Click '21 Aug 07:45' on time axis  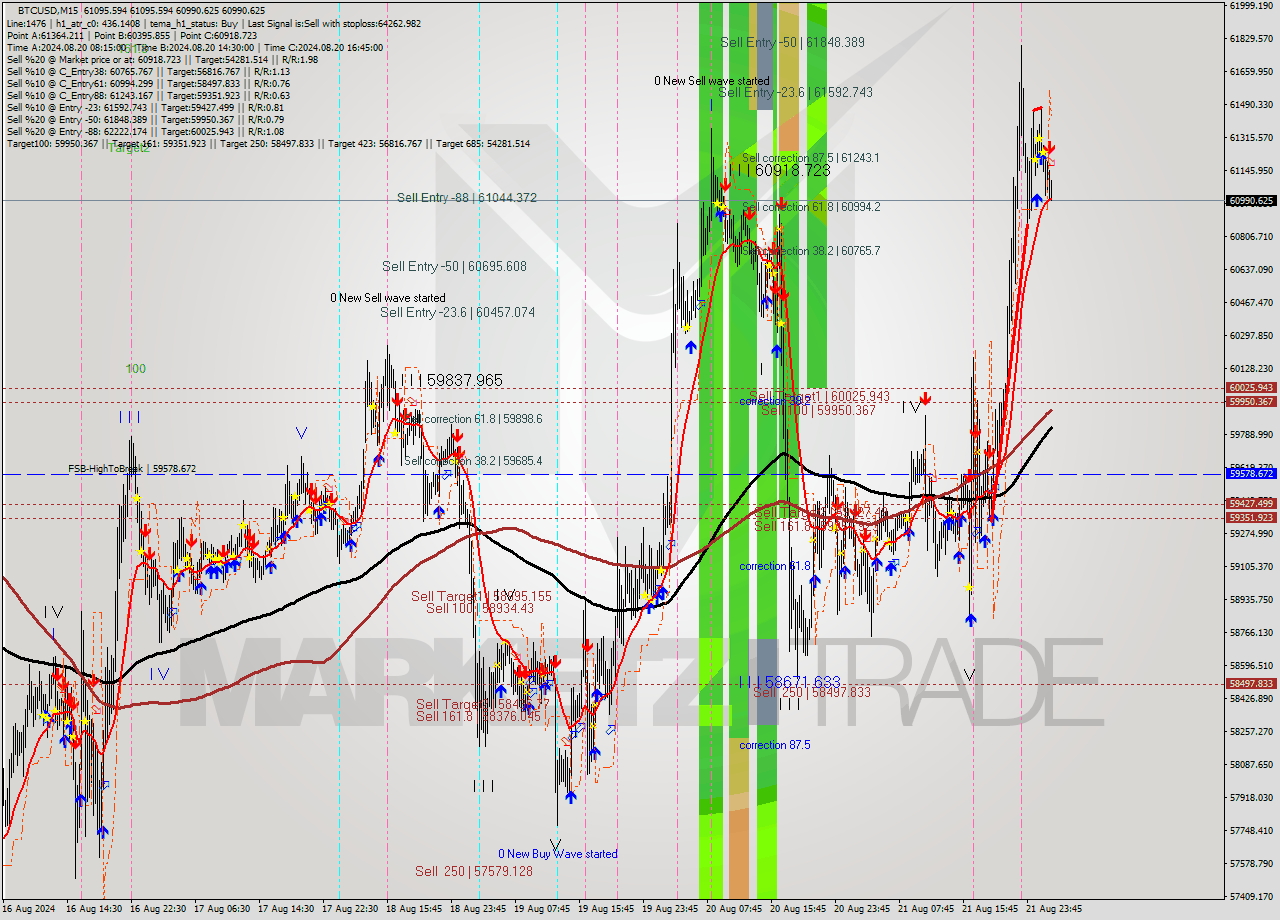click(926, 909)
